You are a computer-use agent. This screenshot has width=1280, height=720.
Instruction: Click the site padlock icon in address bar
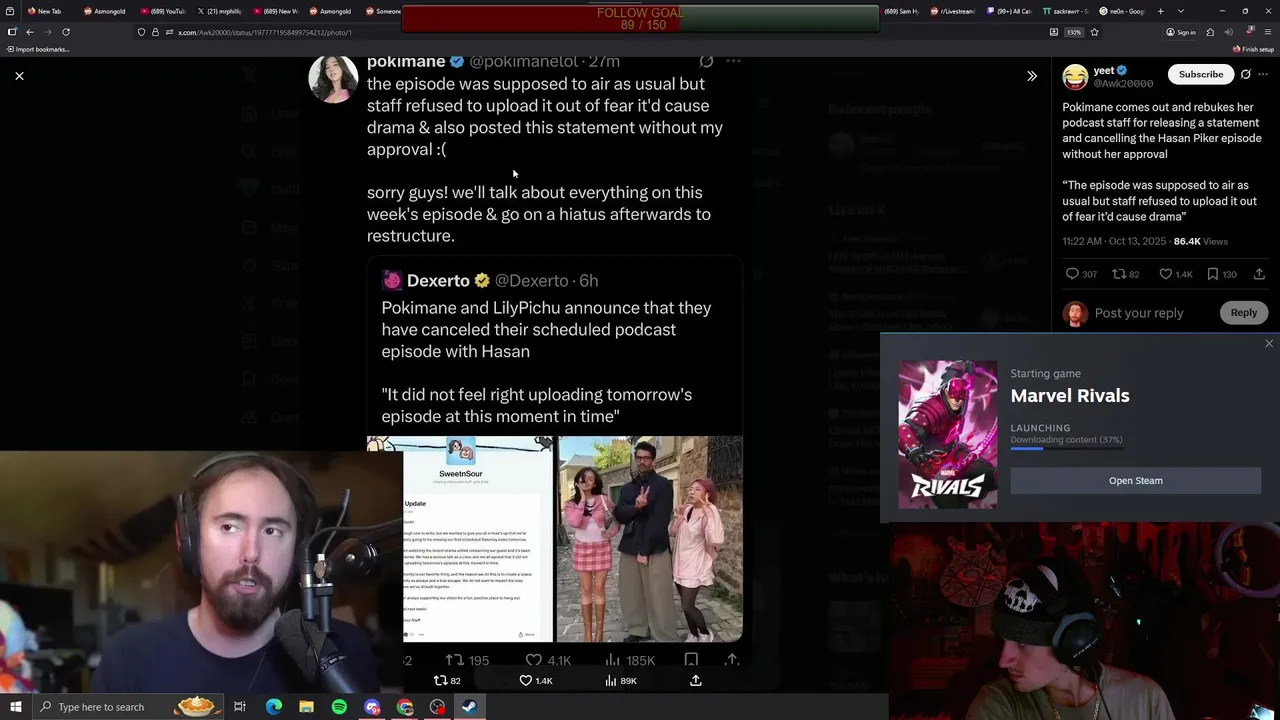pyautogui.click(x=154, y=32)
